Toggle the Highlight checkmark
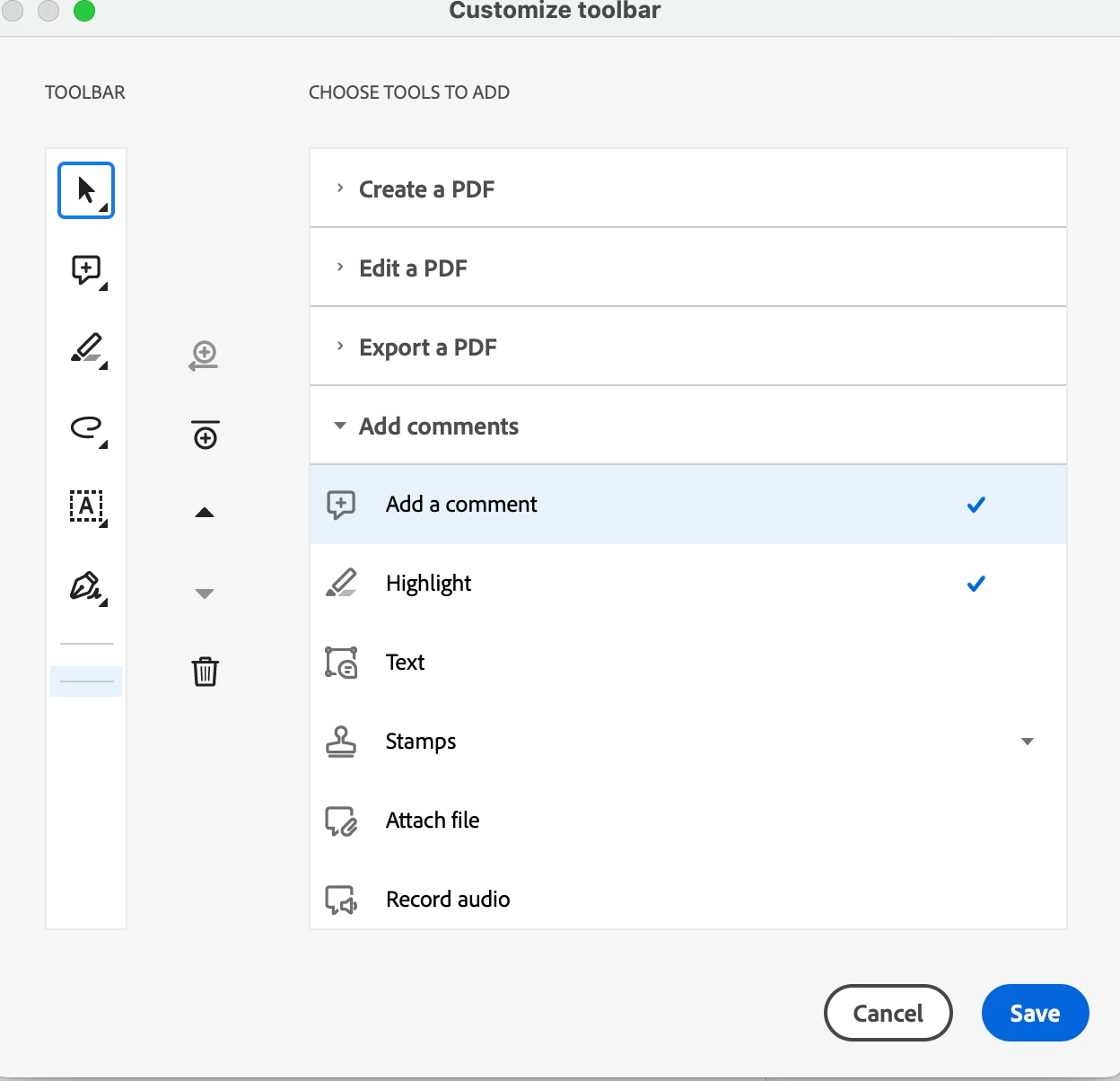 (x=976, y=584)
